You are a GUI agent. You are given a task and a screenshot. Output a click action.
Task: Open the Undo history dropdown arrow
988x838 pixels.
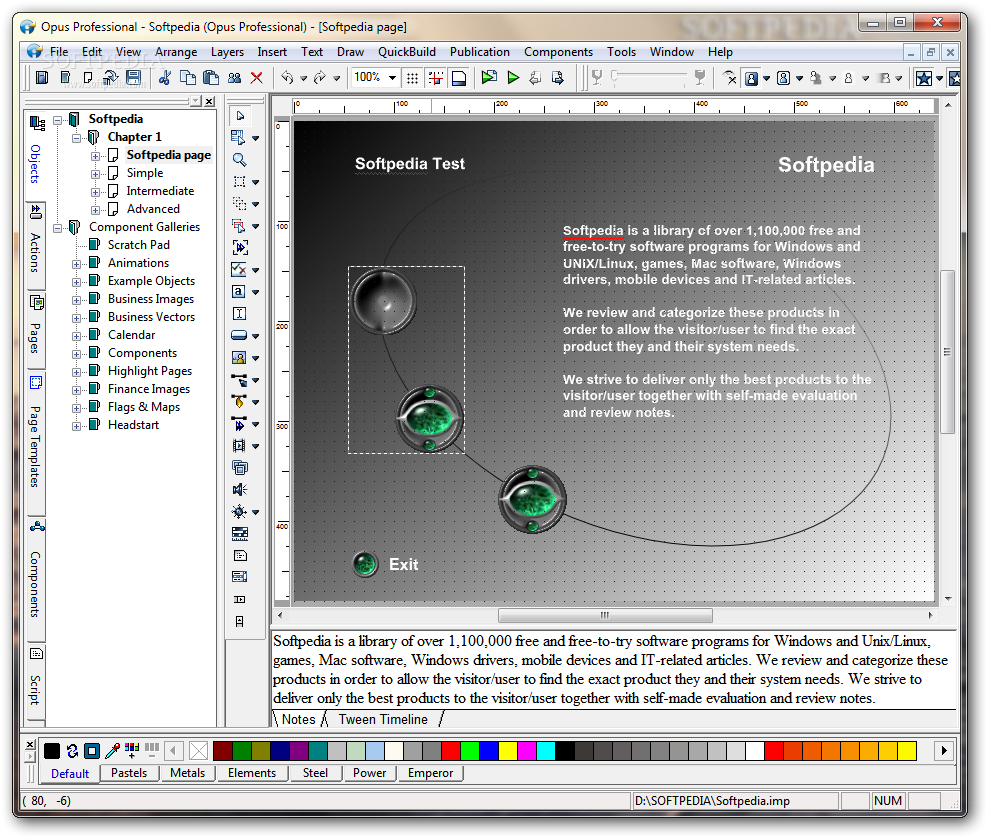pos(303,78)
